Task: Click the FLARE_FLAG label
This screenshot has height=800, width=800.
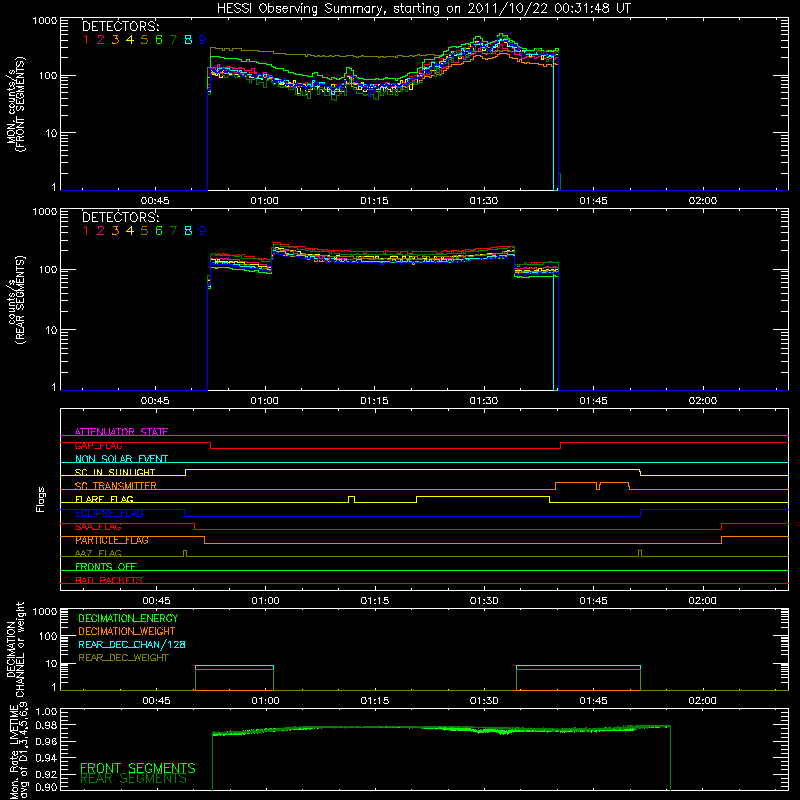Action: click(x=104, y=499)
